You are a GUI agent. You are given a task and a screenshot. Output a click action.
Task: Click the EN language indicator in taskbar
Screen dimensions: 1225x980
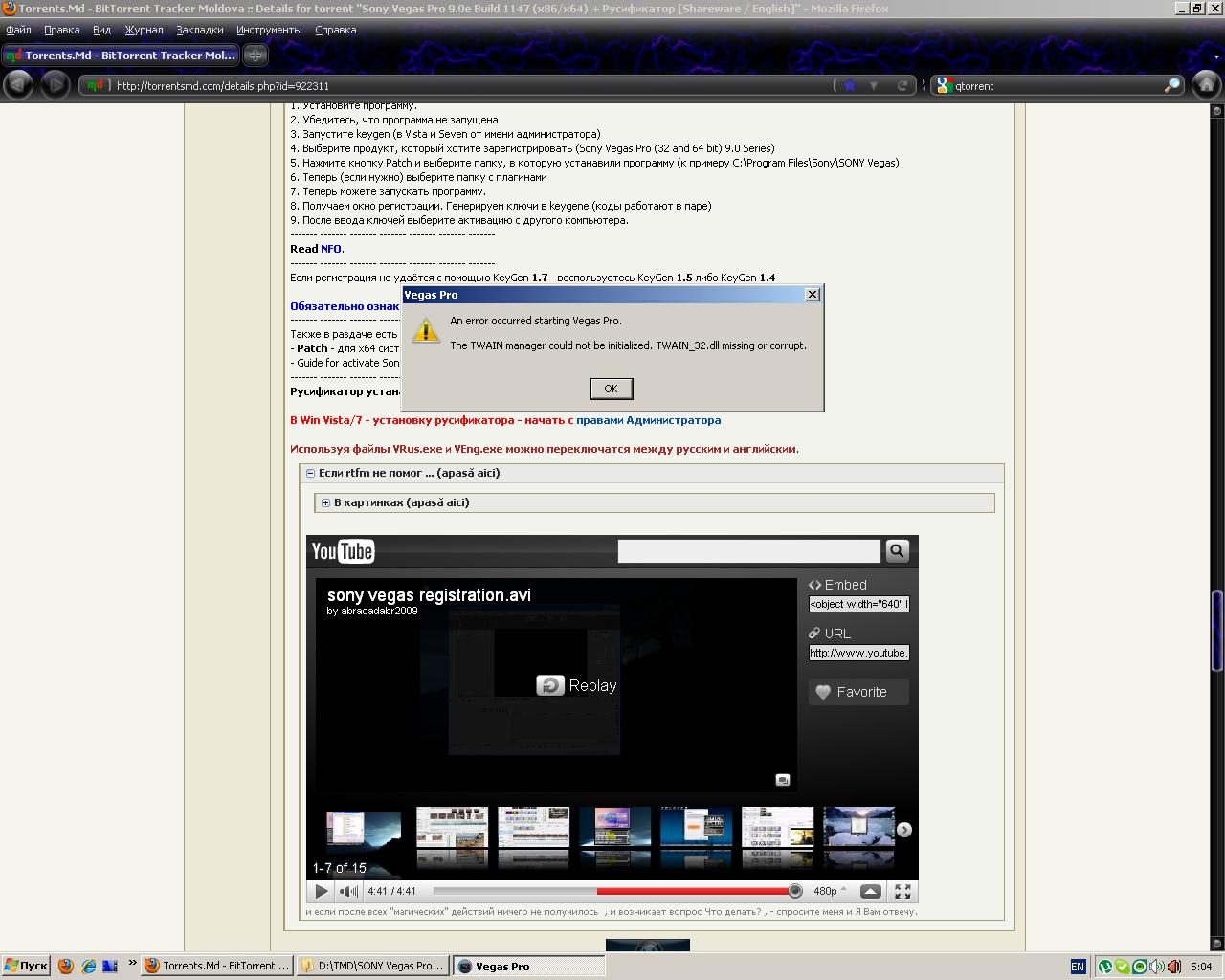tap(1078, 967)
